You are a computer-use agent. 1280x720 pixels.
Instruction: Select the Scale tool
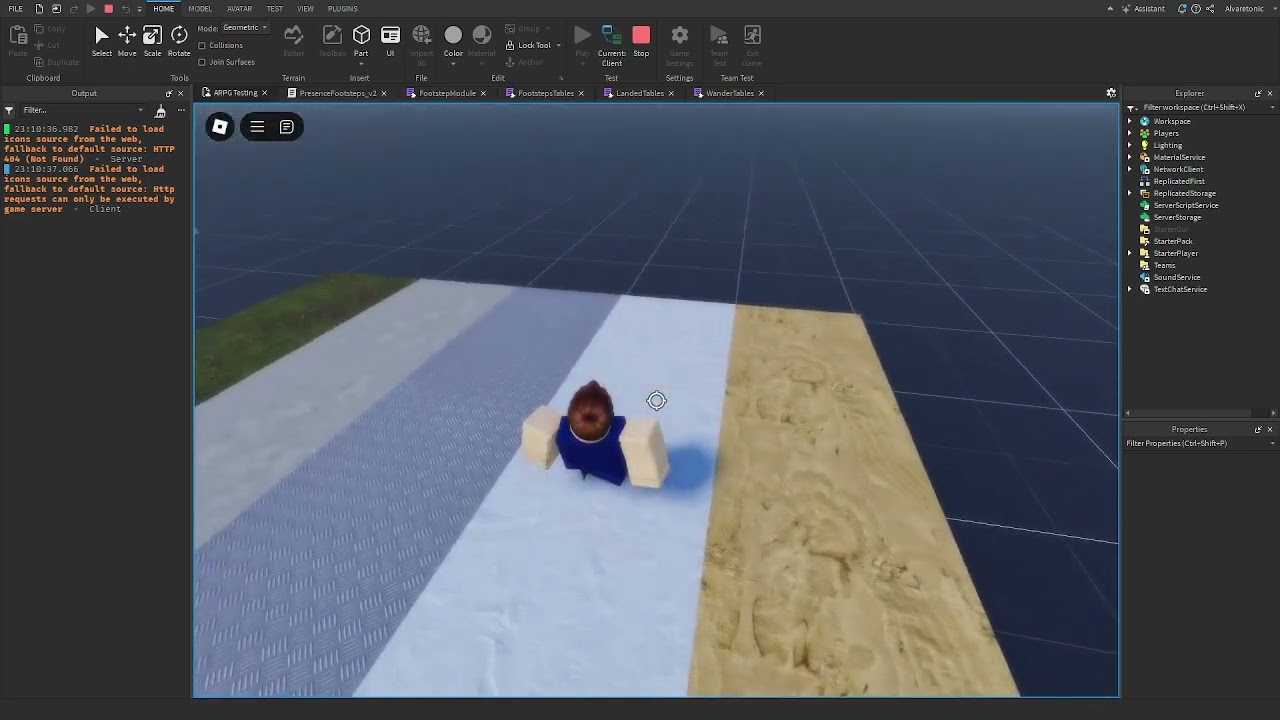click(x=152, y=40)
